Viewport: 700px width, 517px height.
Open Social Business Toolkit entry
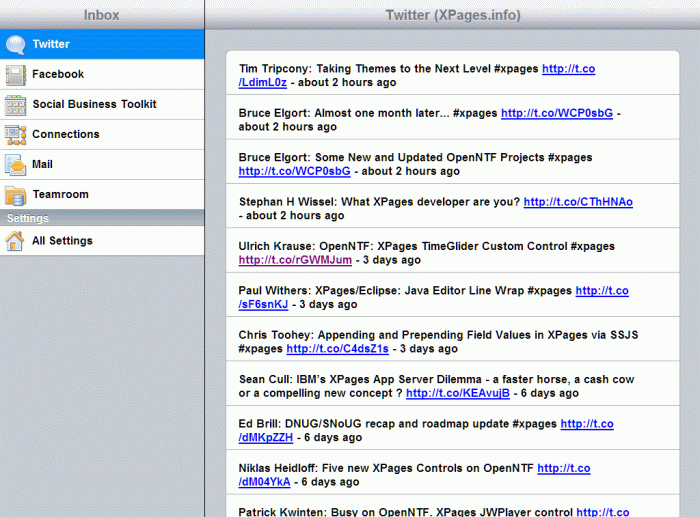click(x=102, y=104)
